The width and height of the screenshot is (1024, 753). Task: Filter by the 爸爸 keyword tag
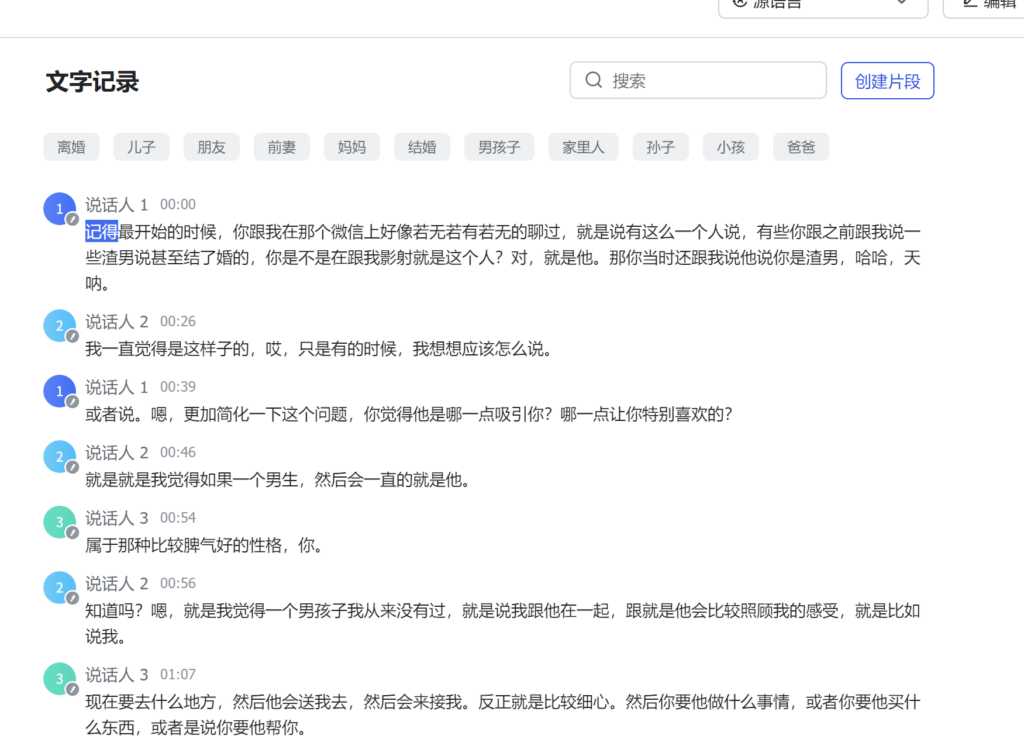pos(800,147)
